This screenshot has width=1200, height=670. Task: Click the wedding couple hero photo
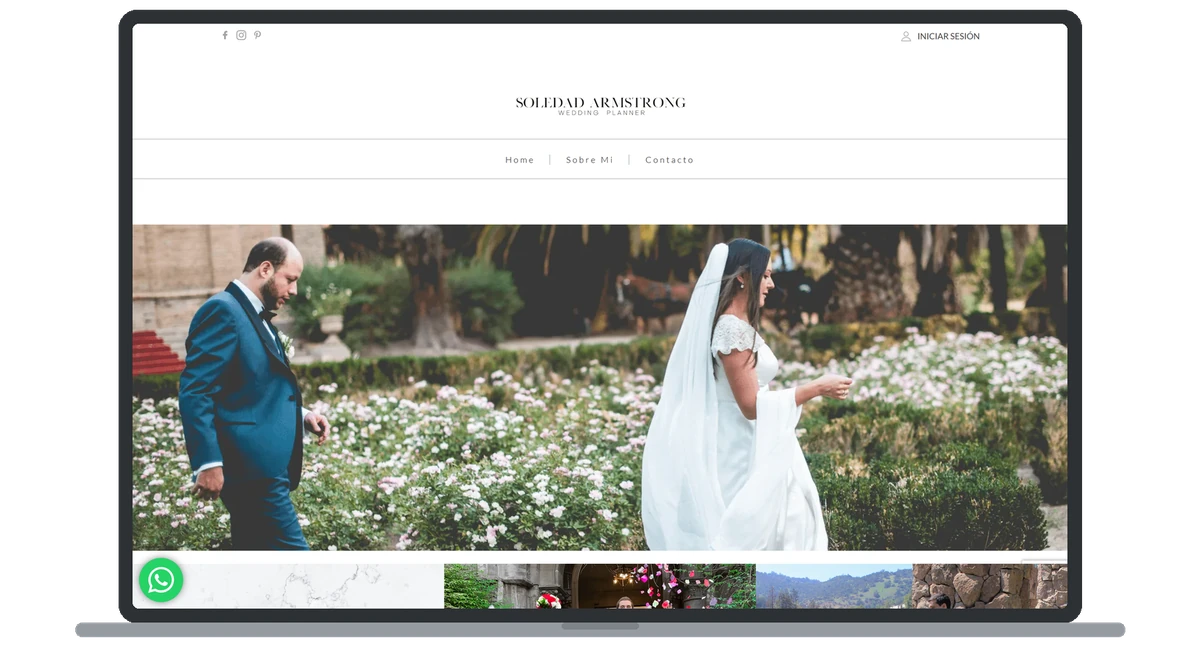pyautogui.click(x=600, y=387)
